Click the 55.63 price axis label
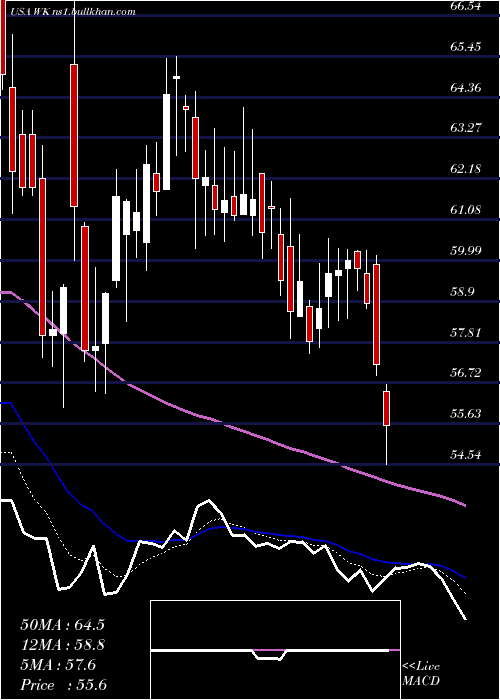Viewport: 500px width, 700px height. [x=467, y=414]
